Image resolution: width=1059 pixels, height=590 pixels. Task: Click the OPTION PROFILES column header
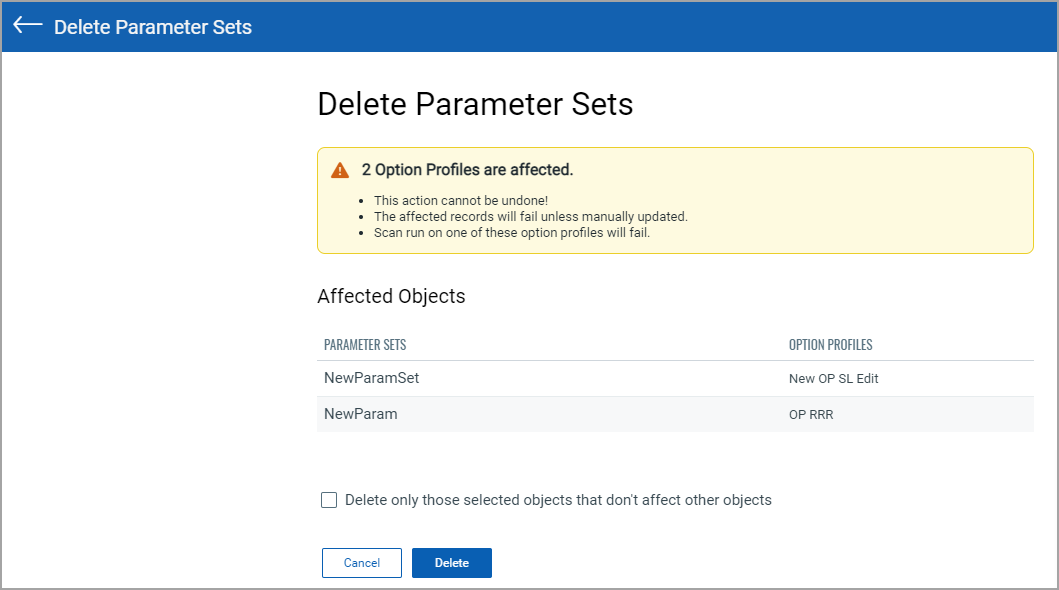830,345
